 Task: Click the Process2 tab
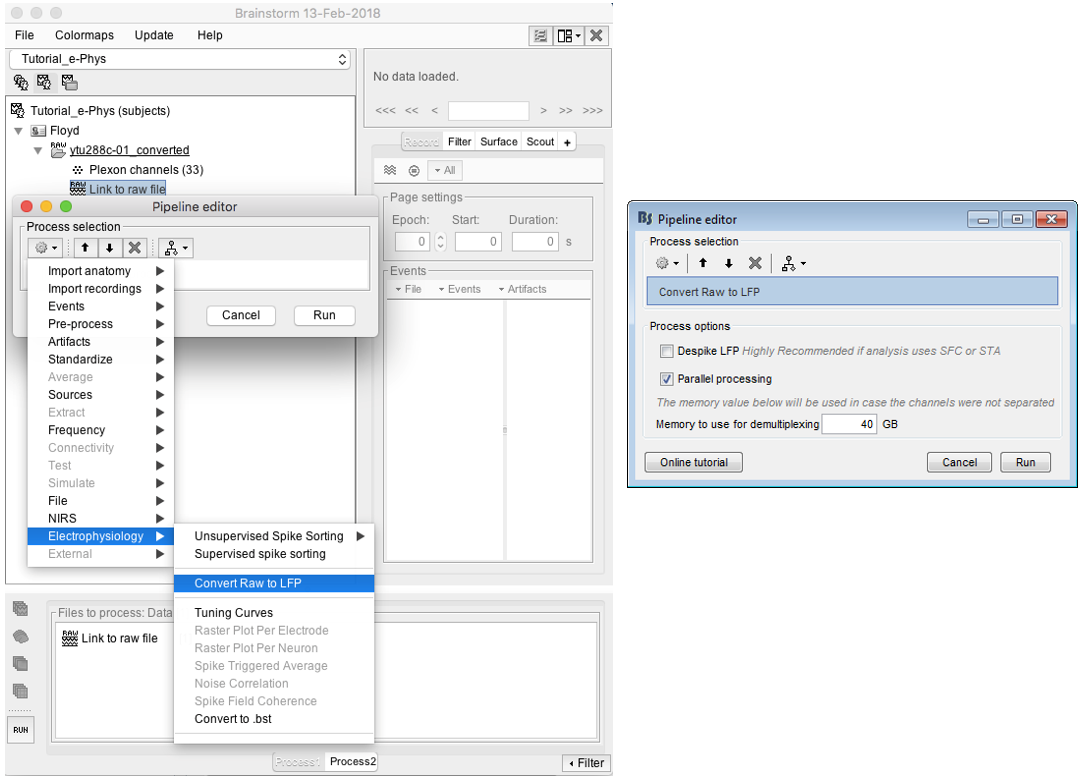(x=353, y=762)
